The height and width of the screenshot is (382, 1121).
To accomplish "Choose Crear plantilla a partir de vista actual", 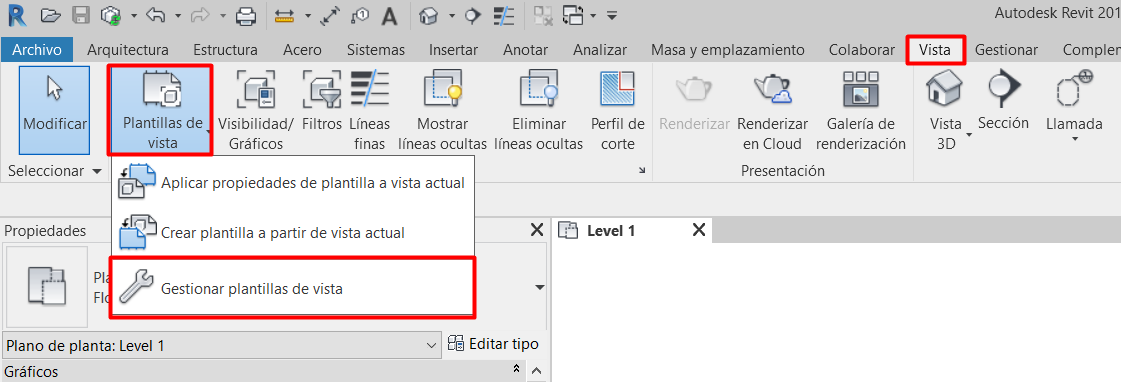I will point(293,232).
